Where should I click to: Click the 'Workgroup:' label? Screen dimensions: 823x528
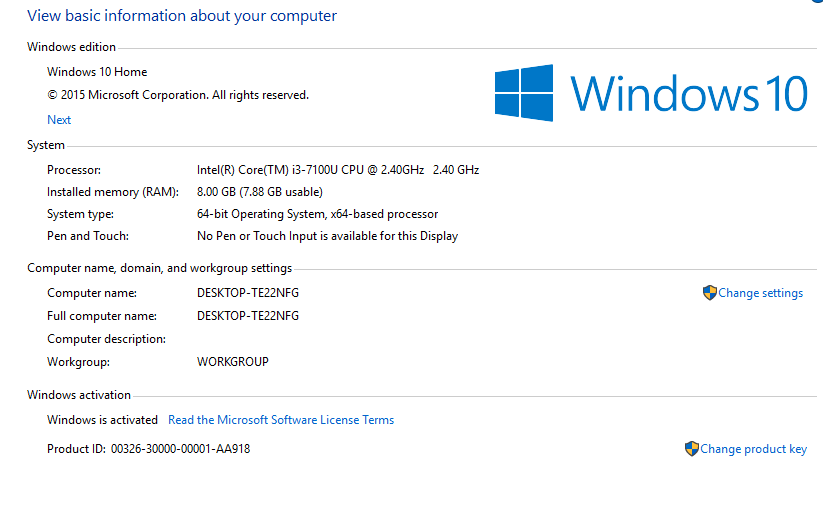pyautogui.click(x=78, y=362)
